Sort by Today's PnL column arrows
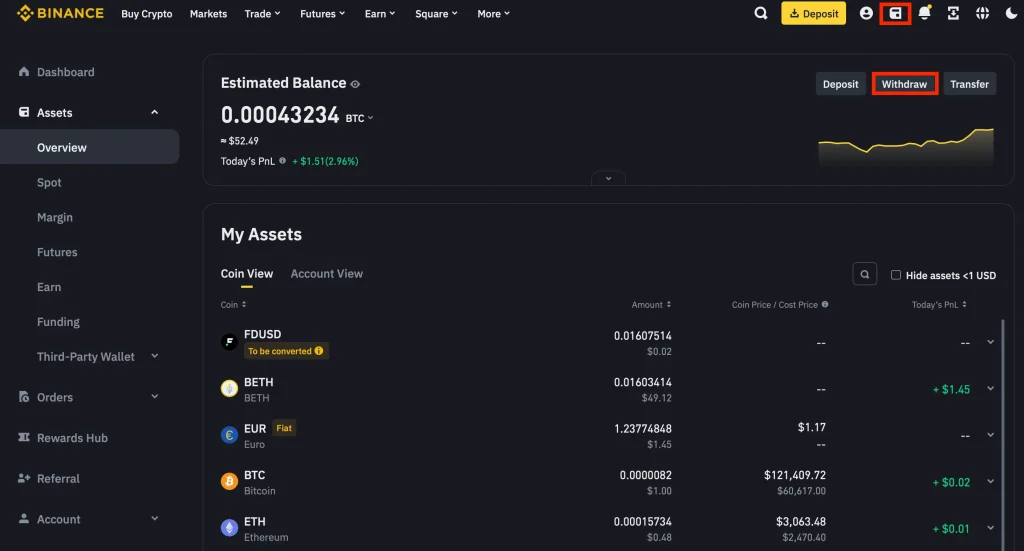The height and width of the screenshot is (551, 1024). coord(964,304)
